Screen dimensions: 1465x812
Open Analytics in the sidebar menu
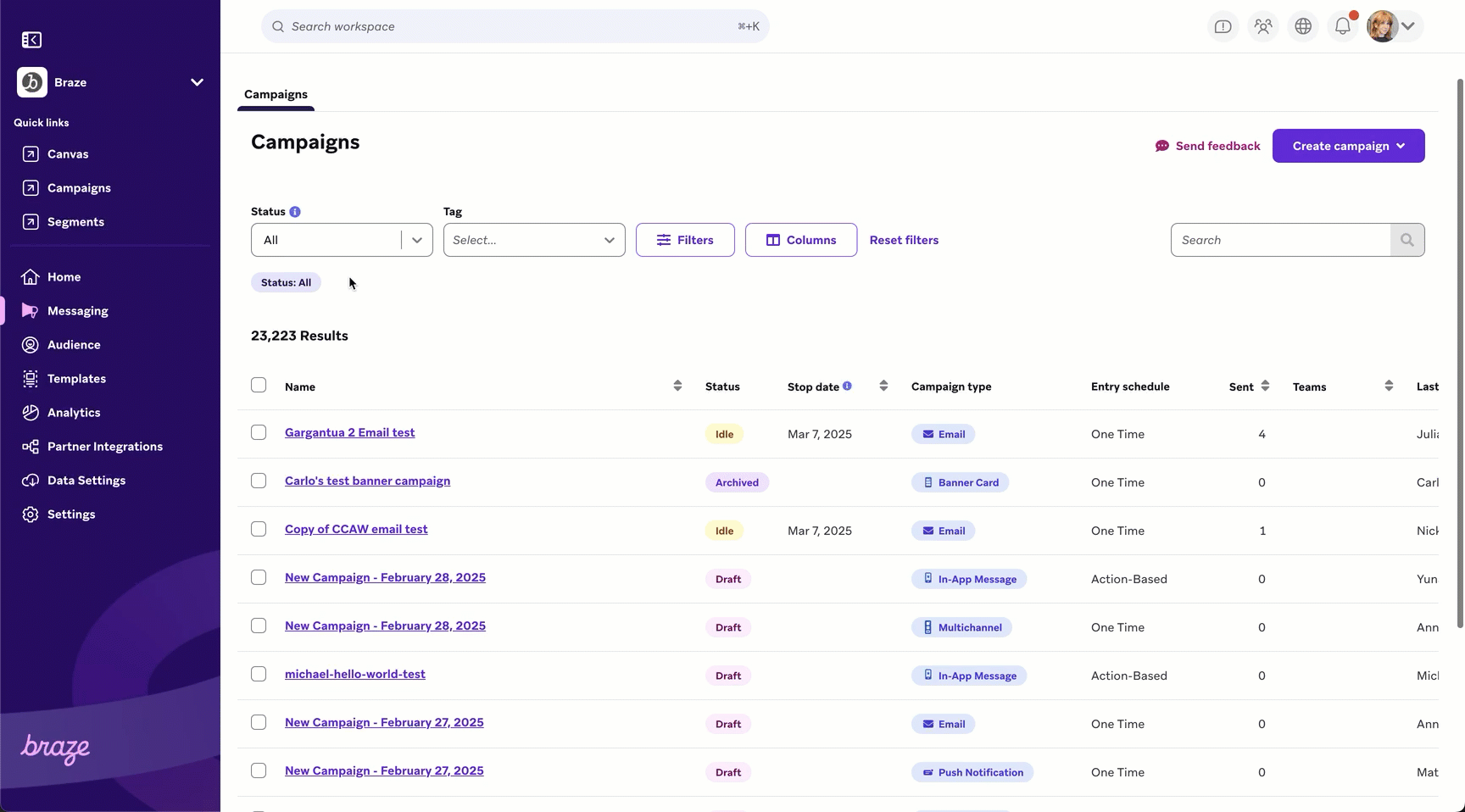pyautogui.click(x=74, y=413)
